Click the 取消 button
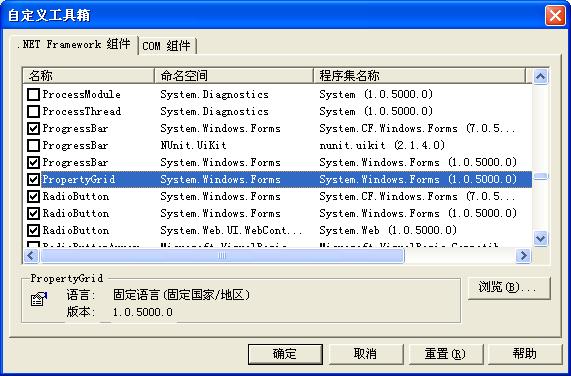The width and height of the screenshot is (571, 376). point(366,354)
